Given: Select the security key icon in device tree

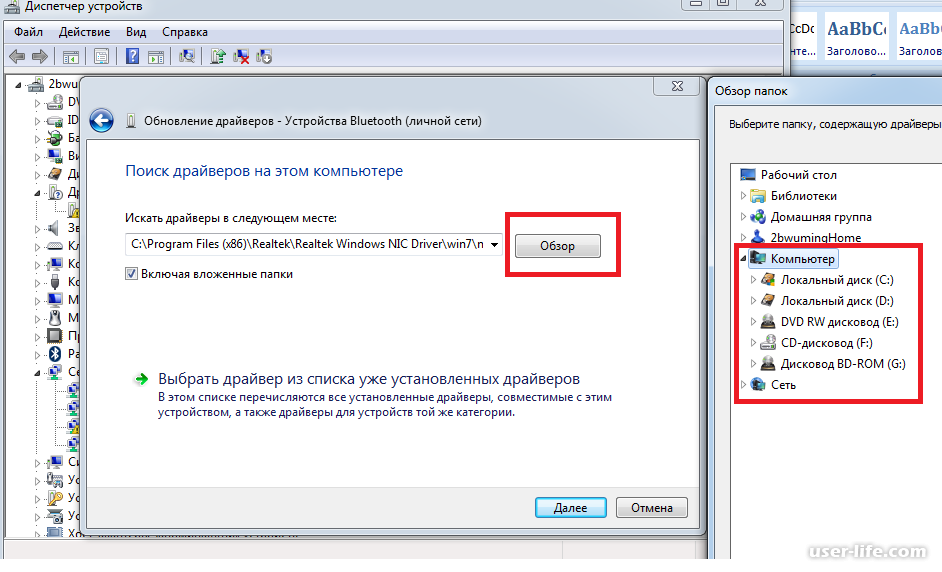Looking at the screenshot, I should pos(55,497).
